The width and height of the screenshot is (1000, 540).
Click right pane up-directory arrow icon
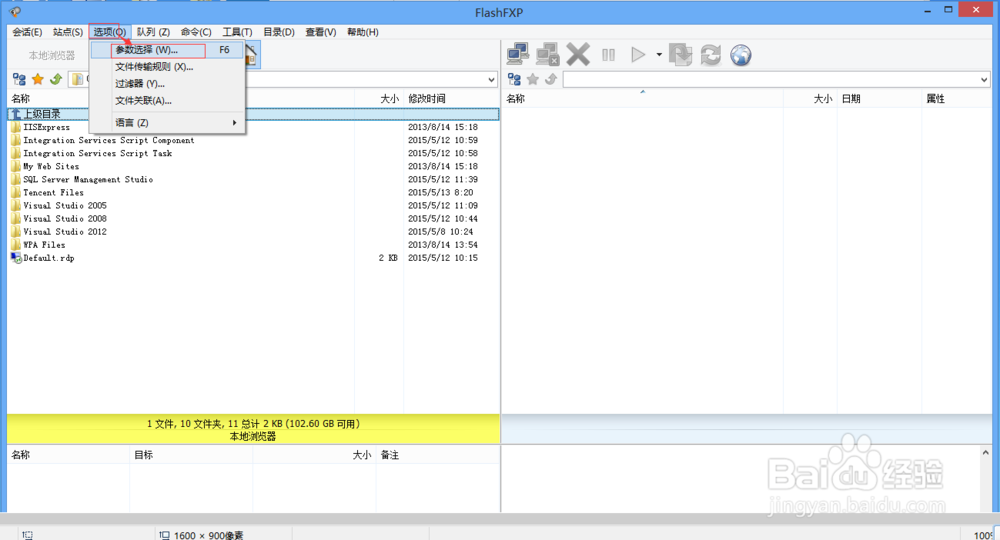551,79
